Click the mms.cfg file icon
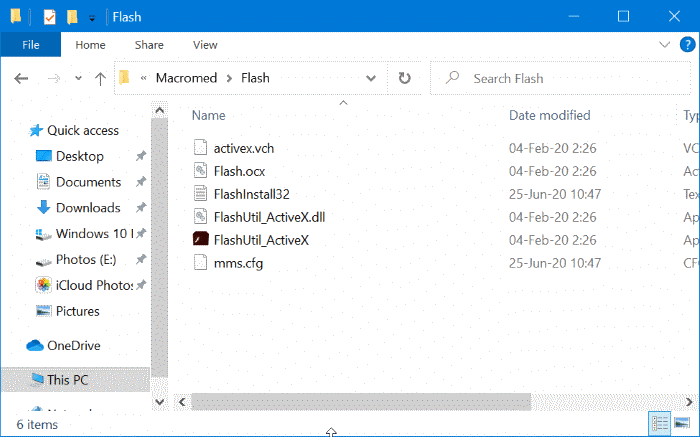This screenshot has width=700, height=437. 200,262
